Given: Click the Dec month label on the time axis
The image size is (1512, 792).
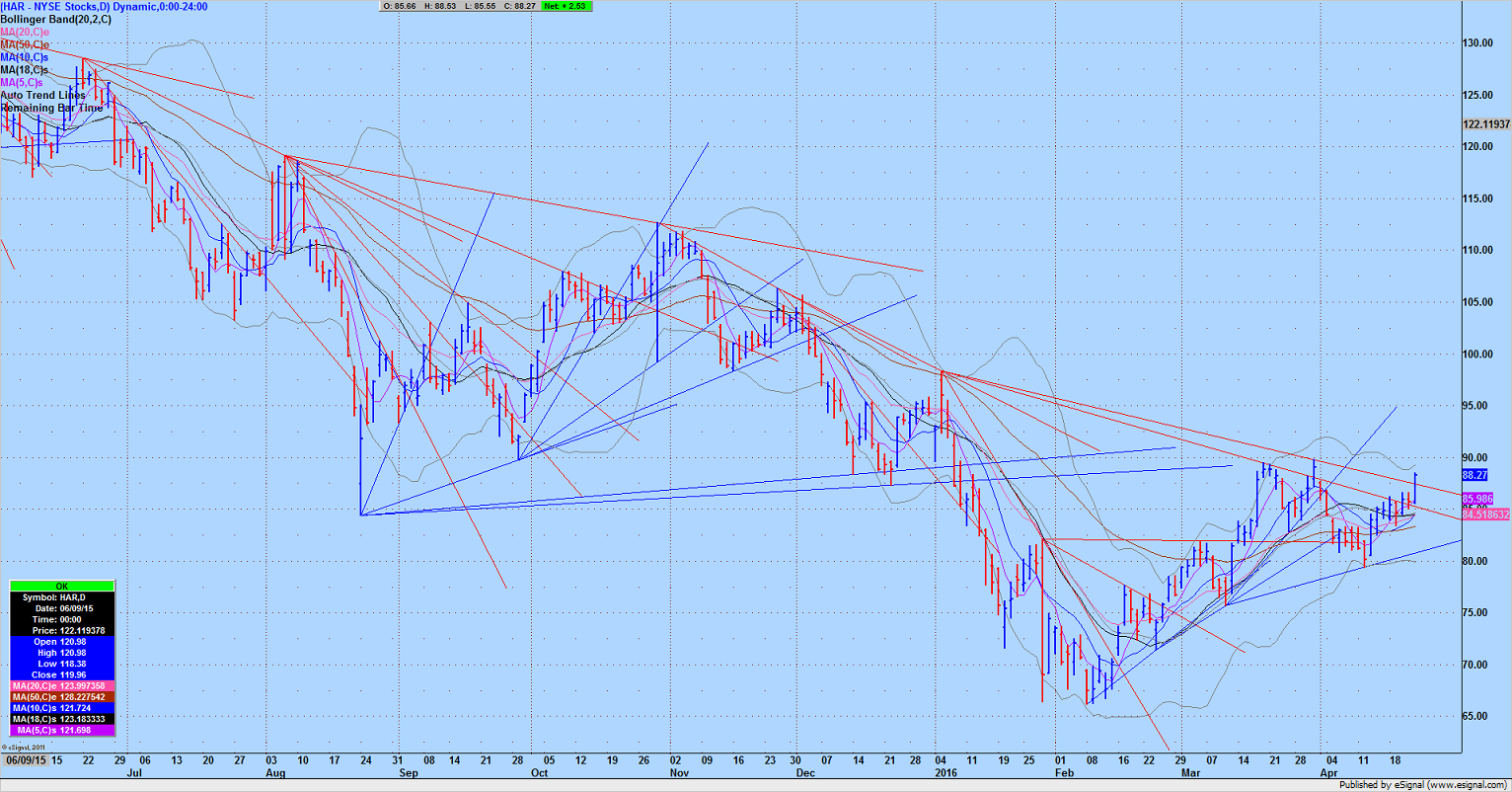Looking at the screenshot, I should point(806,773).
